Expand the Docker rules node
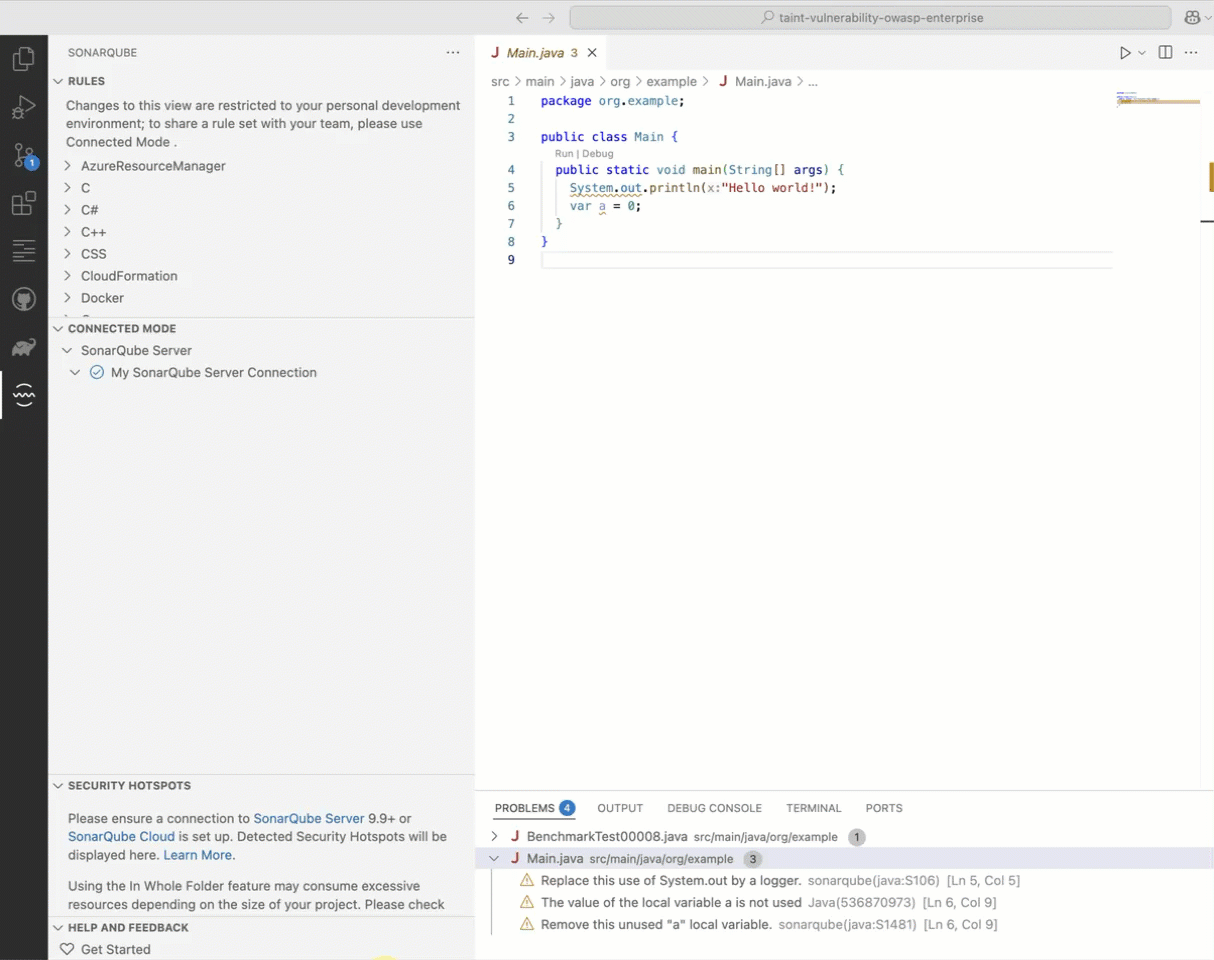Viewport: 1214px width, 960px height. click(x=67, y=298)
